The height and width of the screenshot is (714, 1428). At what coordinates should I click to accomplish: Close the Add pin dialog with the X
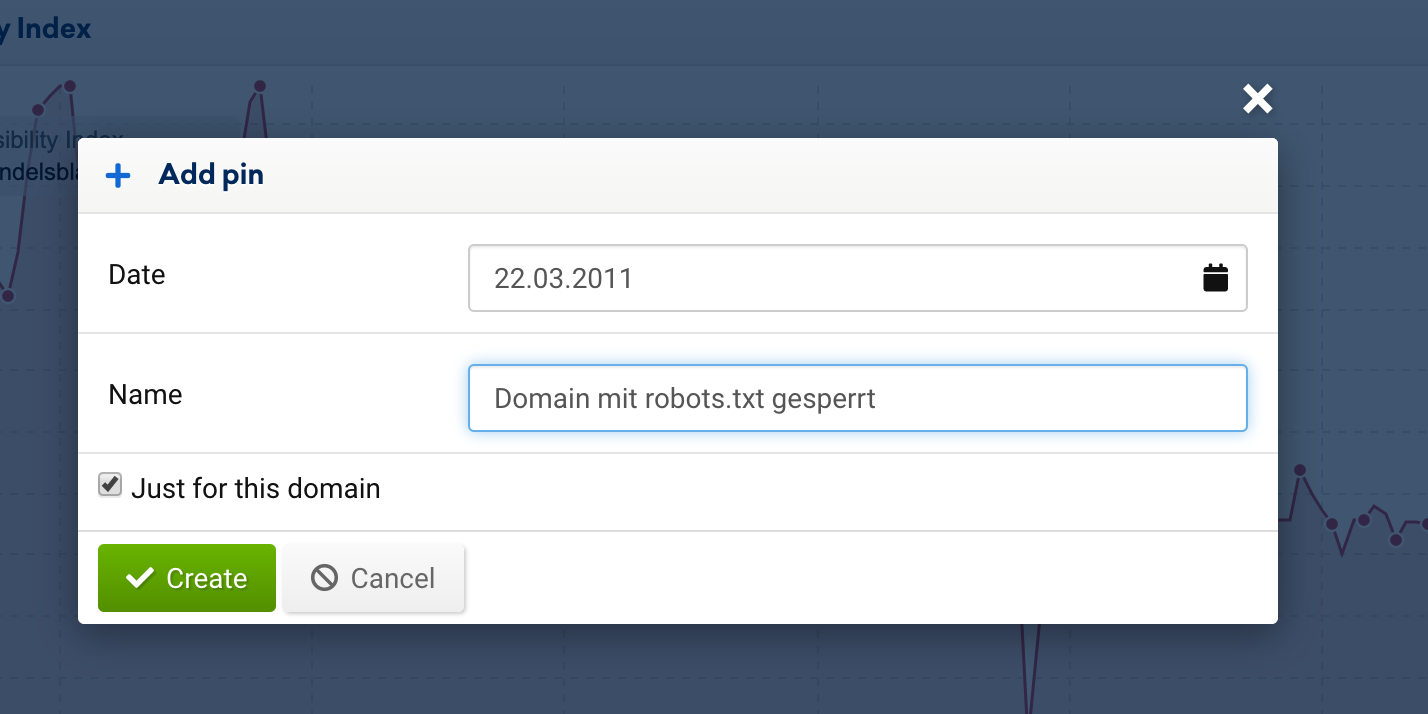pos(1257,98)
